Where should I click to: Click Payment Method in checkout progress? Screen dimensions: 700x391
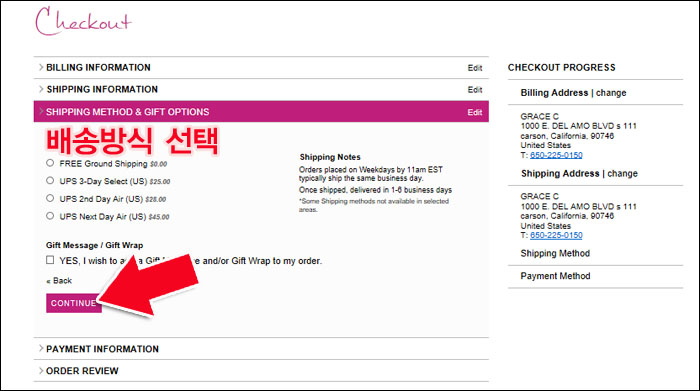pyautogui.click(x=555, y=276)
